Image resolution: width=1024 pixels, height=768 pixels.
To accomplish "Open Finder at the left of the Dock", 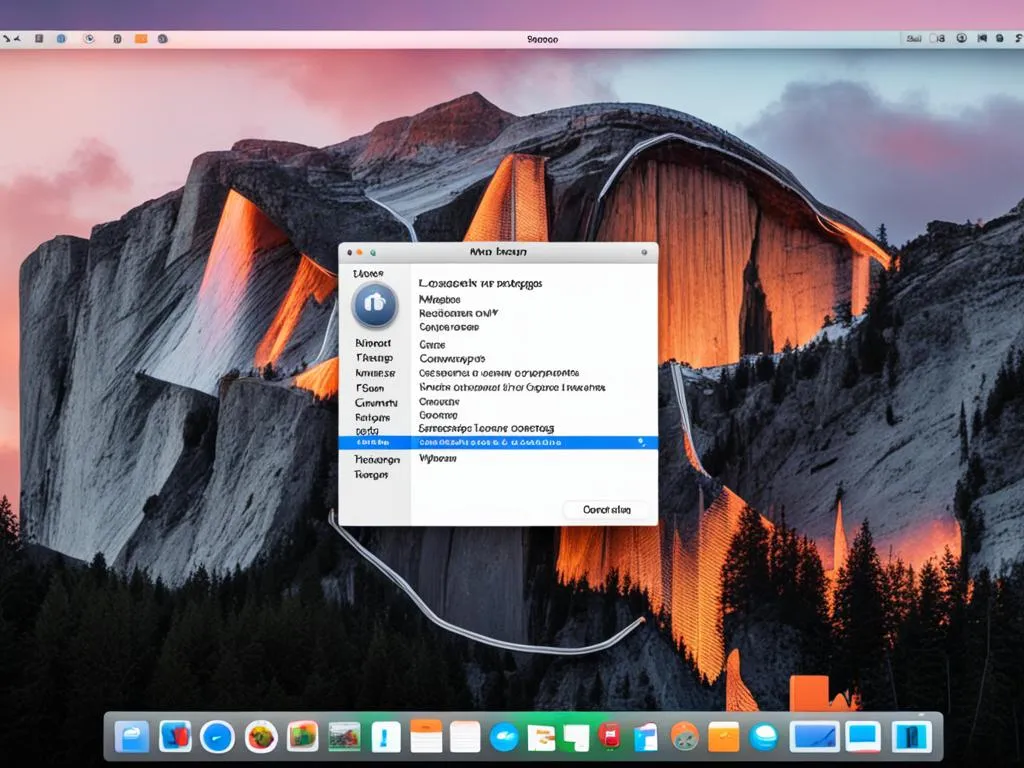I will pos(132,740).
